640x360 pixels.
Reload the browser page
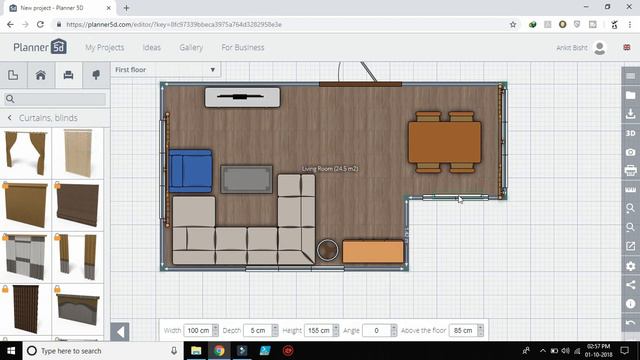40,24
